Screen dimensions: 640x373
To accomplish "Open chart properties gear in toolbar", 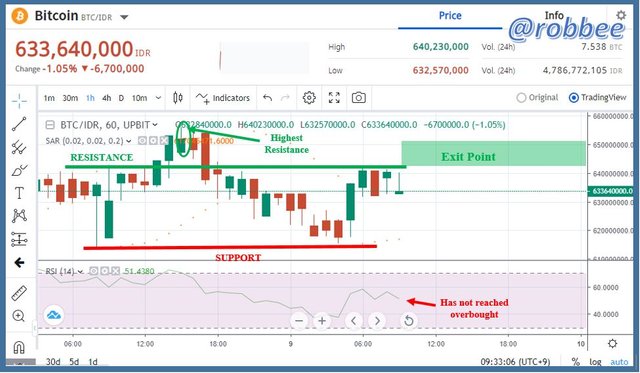I will (x=309, y=98).
